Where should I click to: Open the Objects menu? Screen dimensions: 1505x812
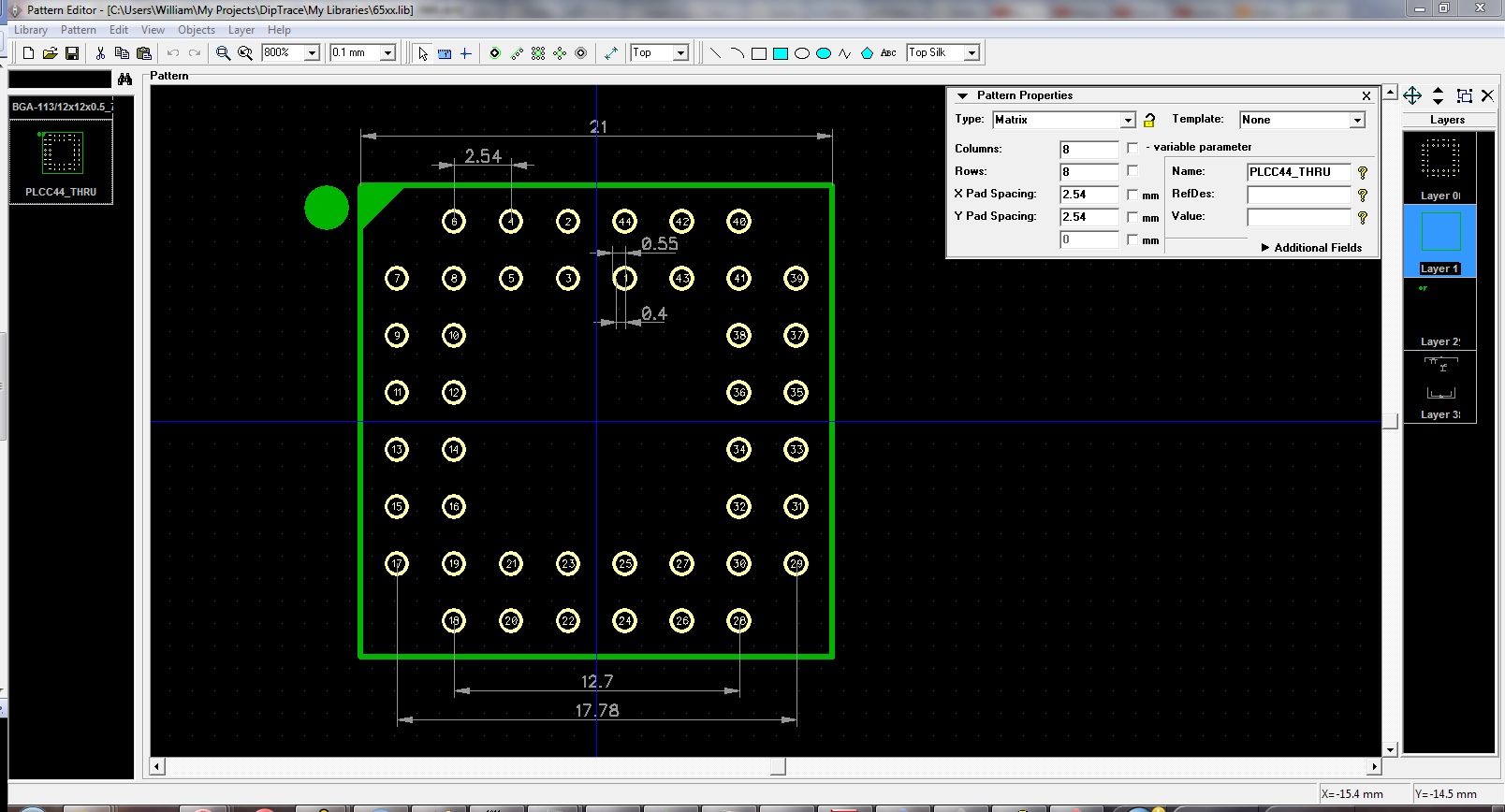[196, 30]
